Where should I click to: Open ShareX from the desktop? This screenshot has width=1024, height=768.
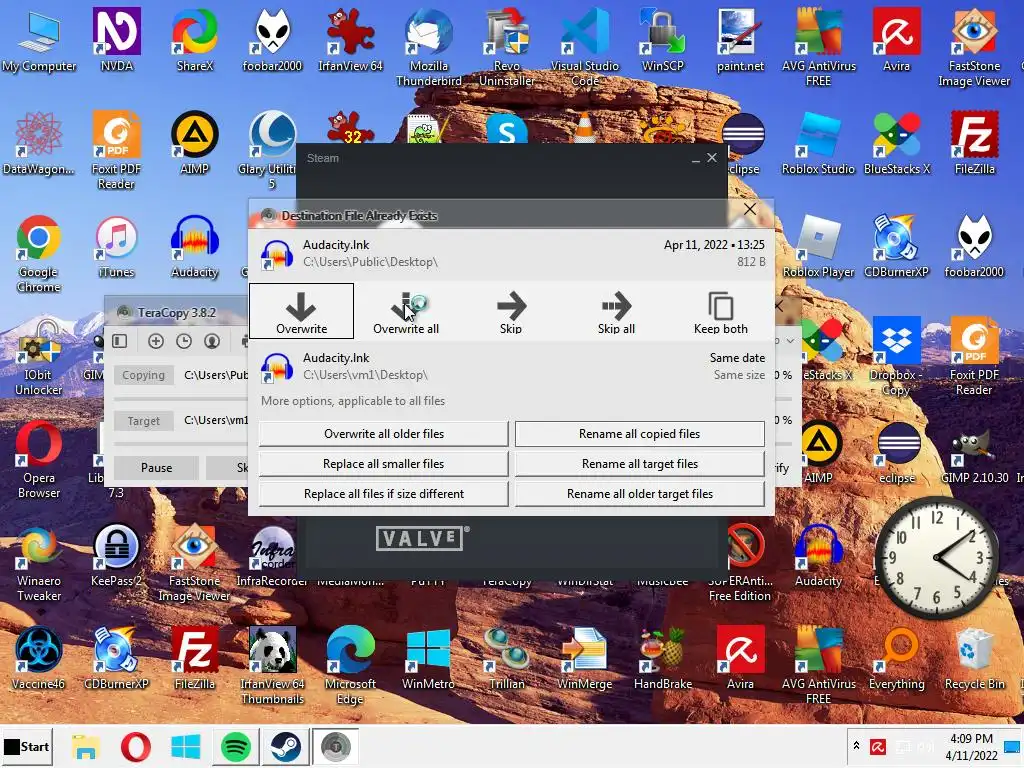195,39
